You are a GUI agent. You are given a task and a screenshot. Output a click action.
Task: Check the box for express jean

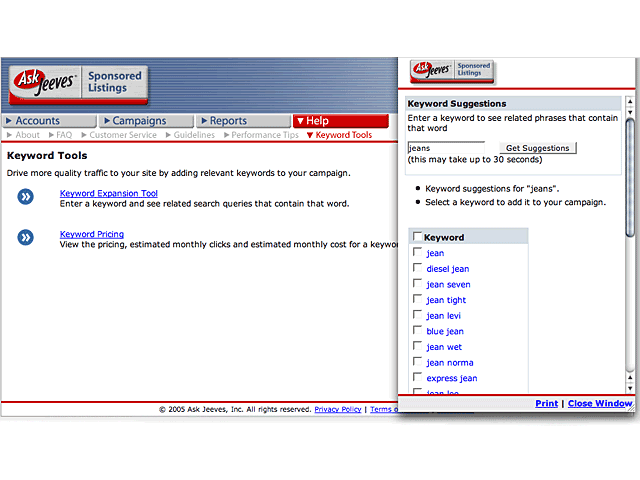coord(417,377)
